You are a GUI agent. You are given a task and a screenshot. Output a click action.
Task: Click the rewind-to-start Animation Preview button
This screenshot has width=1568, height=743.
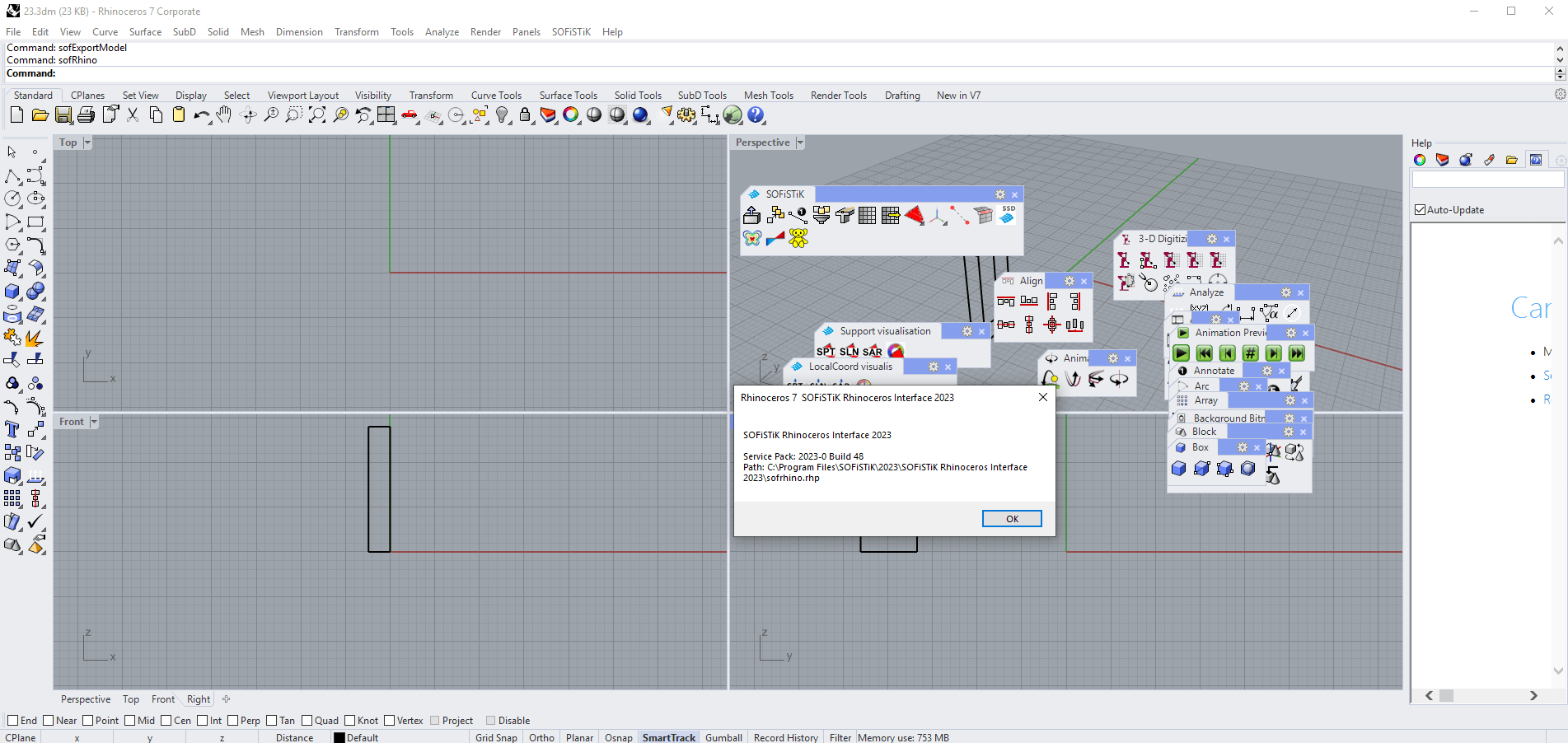pos(1205,353)
